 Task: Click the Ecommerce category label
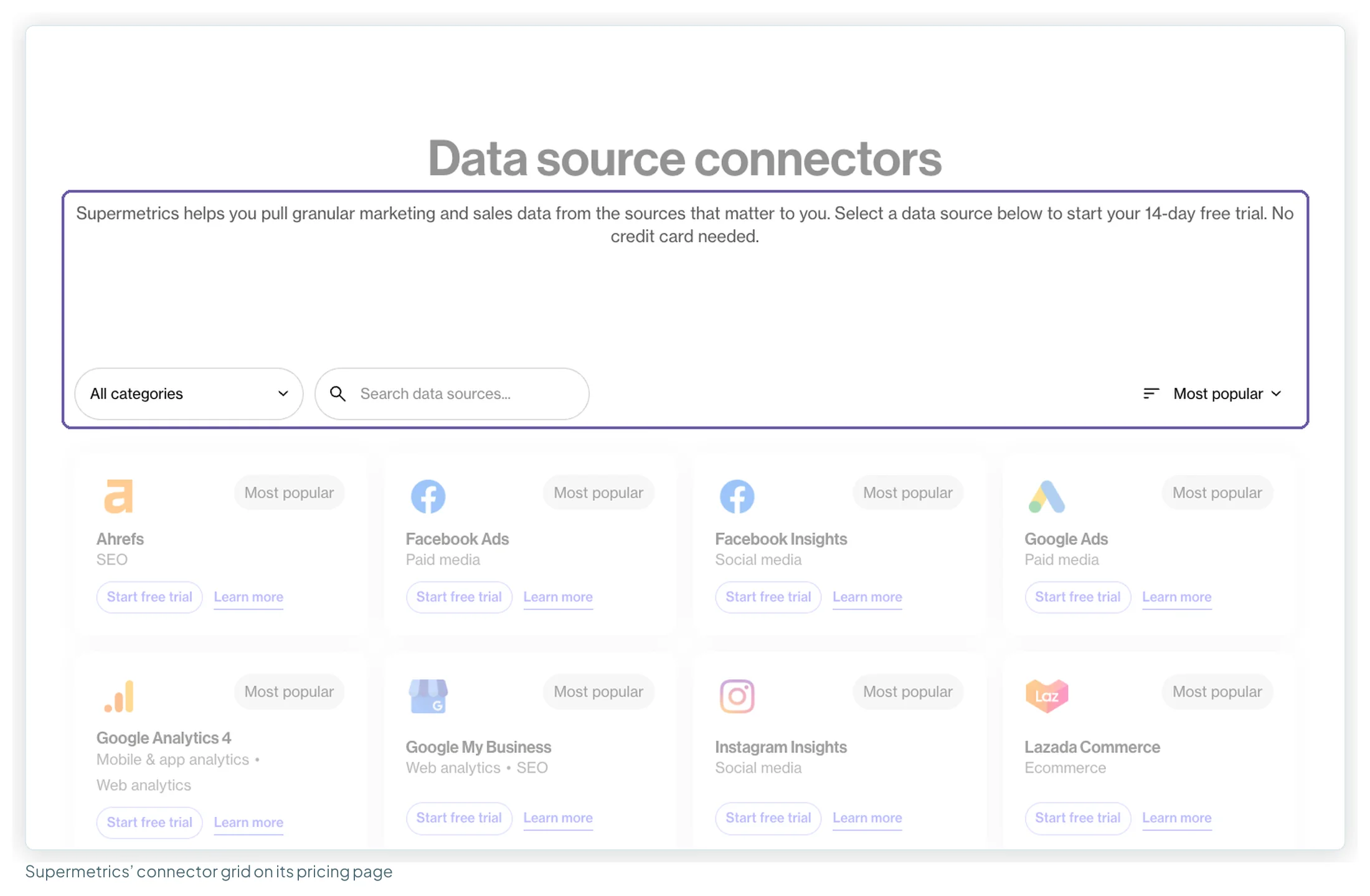(1065, 768)
